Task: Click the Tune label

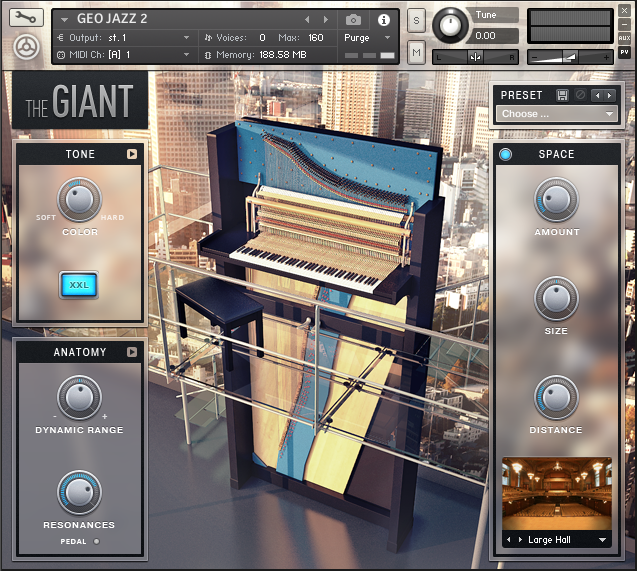Action: [x=486, y=15]
